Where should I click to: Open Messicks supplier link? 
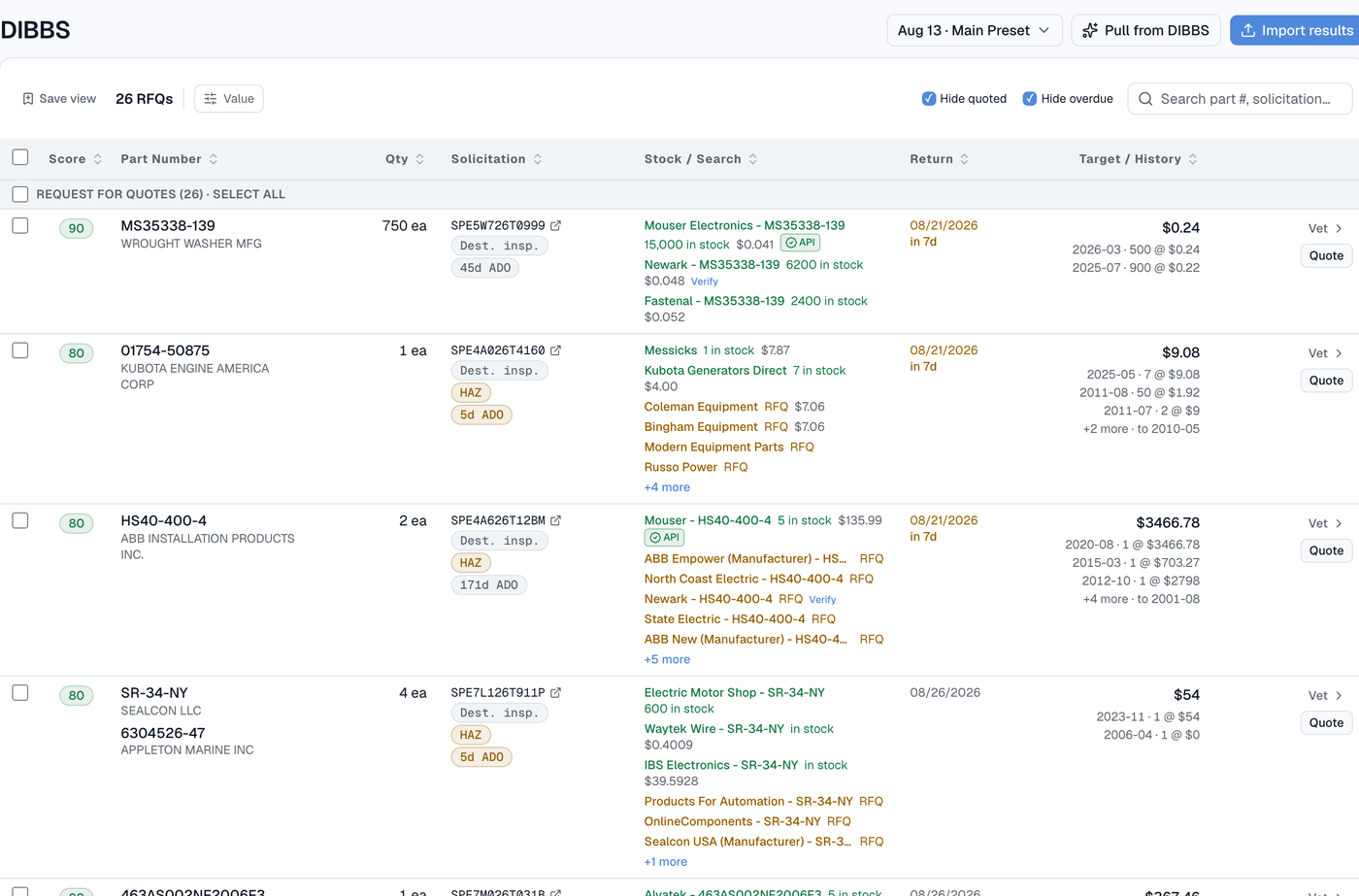(671, 350)
